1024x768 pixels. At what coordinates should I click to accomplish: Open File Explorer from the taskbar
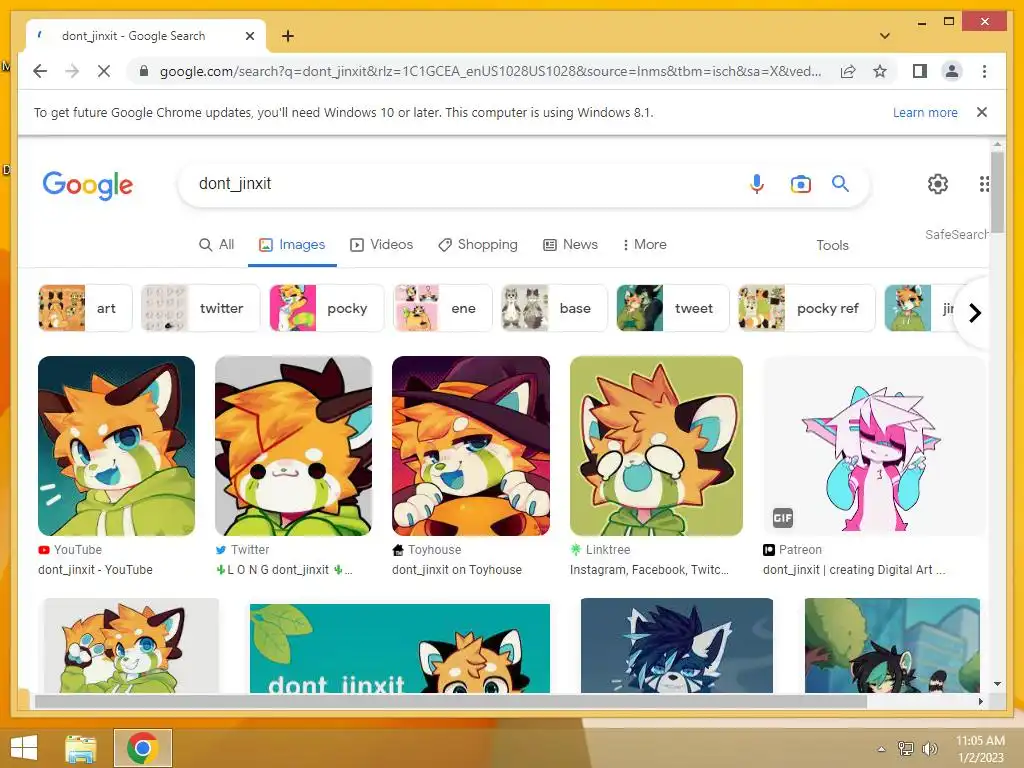[81, 748]
